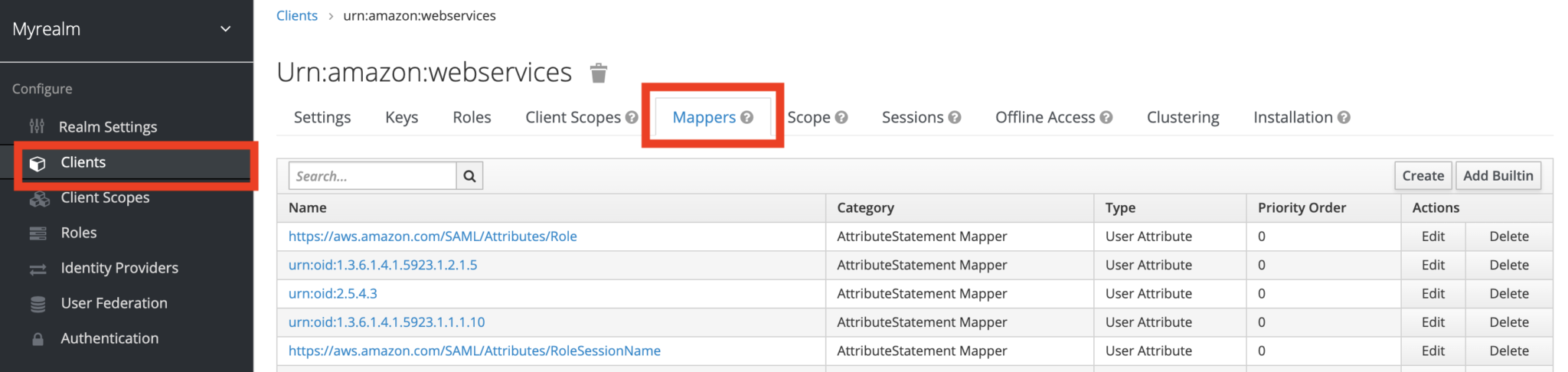Viewport: 1568px width, 372px height.
Task: Go to Identity Providers in sidebar
Action: tap(119, 268)
